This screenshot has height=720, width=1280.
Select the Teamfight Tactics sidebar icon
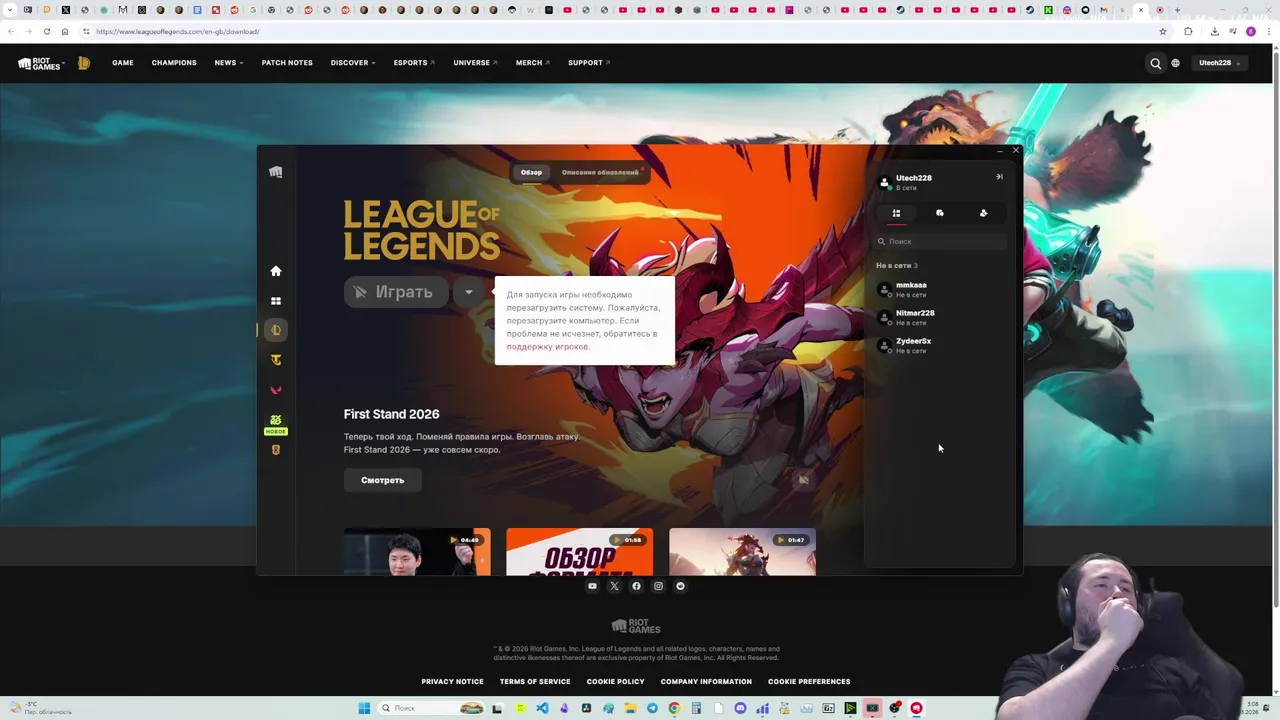point(276,360)
